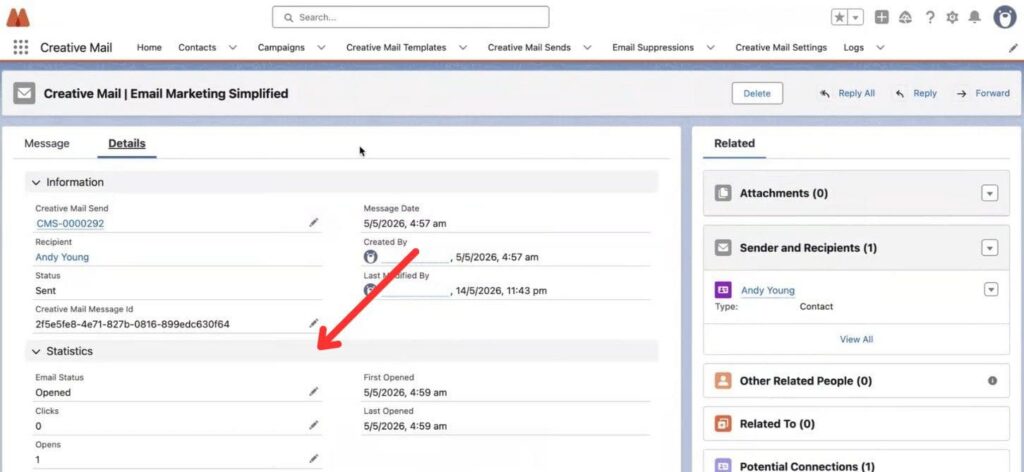1024x472 pixels.
Task: Collapse the Information section
Action: tap(36, 182)
